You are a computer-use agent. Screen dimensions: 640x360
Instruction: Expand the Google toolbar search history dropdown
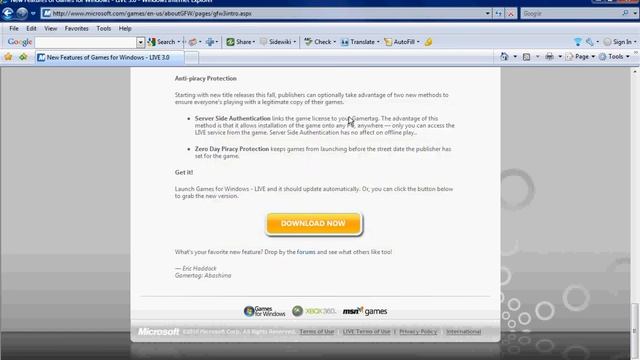point(140,42)
